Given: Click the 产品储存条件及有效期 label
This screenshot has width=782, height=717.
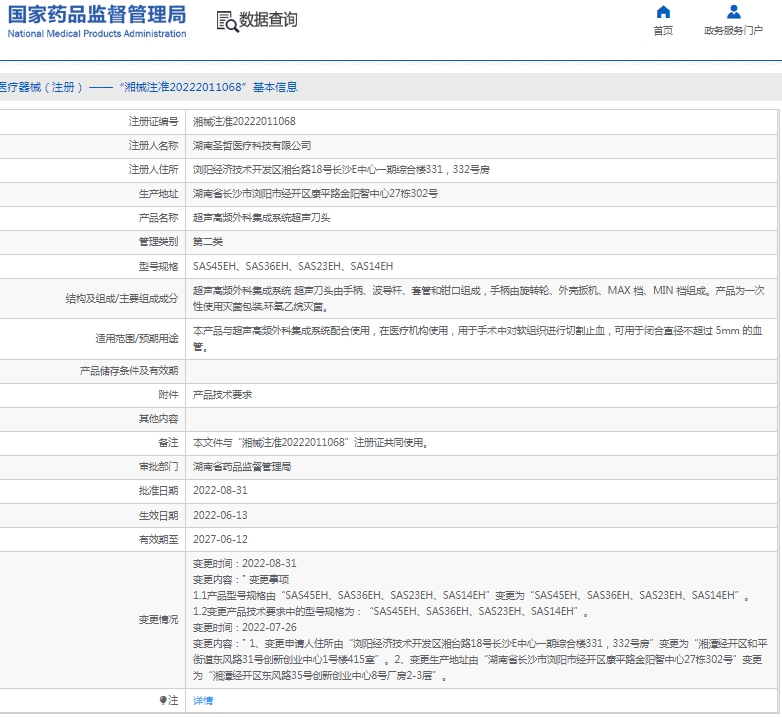Looking at the screenshot, I should [129, 371].
